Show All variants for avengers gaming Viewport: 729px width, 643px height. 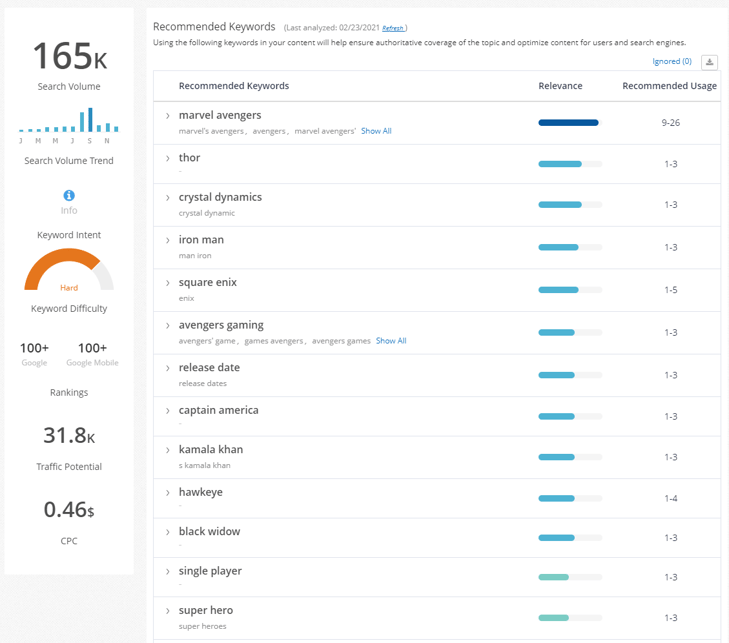pos(391,341)
